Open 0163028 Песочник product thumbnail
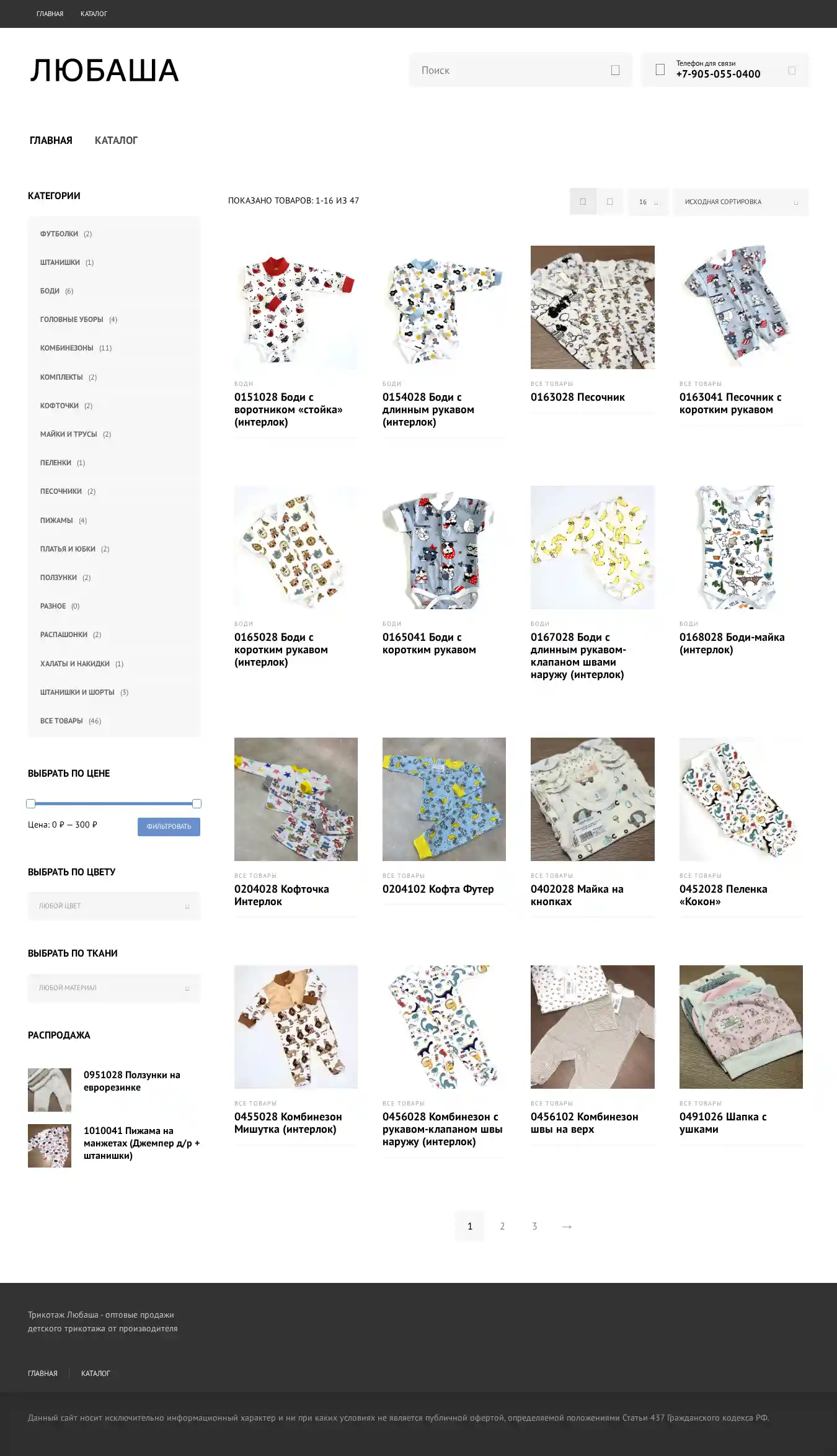 [592, 308]
